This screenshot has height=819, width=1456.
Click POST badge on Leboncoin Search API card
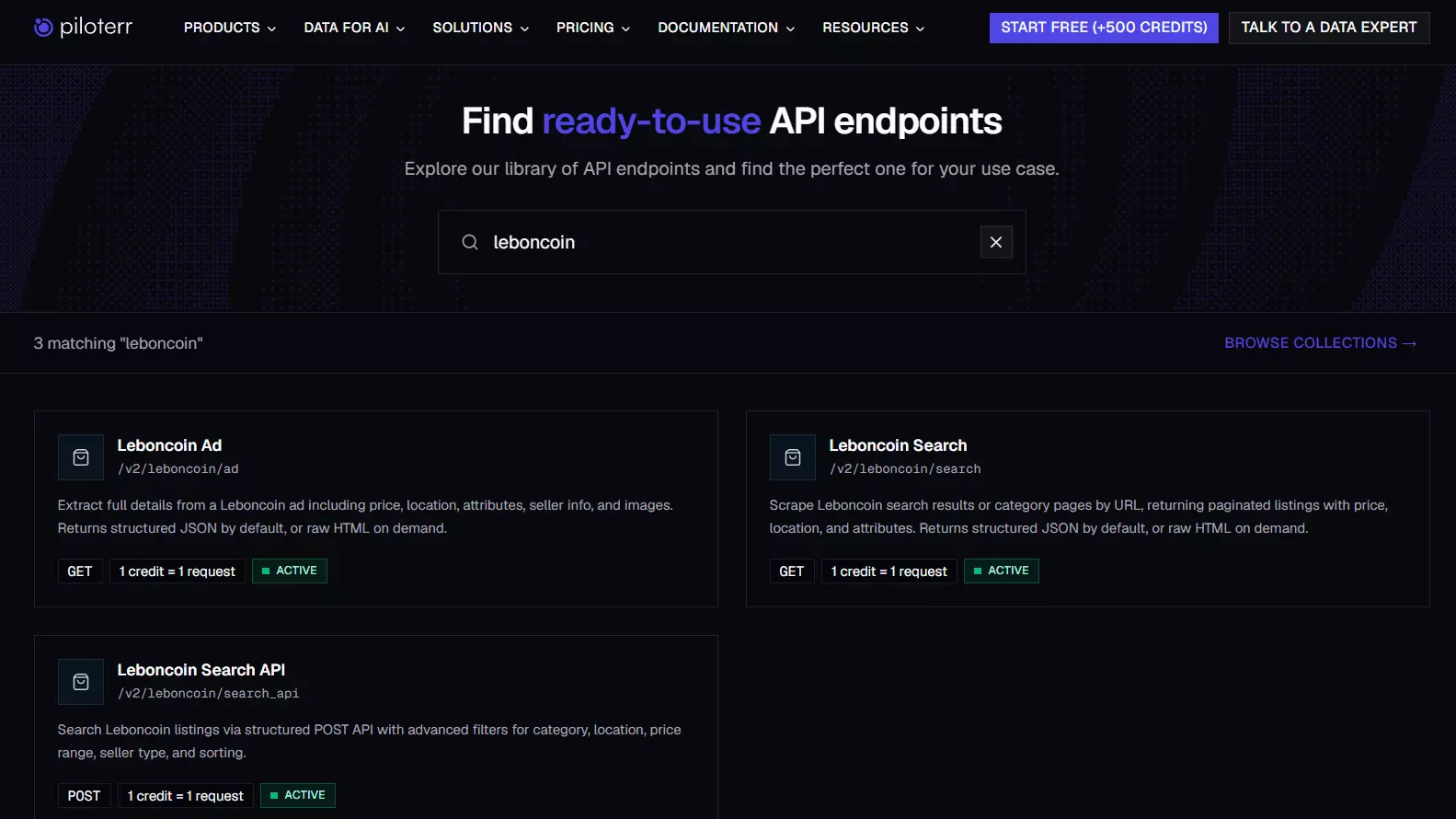[x=84, y=796]
